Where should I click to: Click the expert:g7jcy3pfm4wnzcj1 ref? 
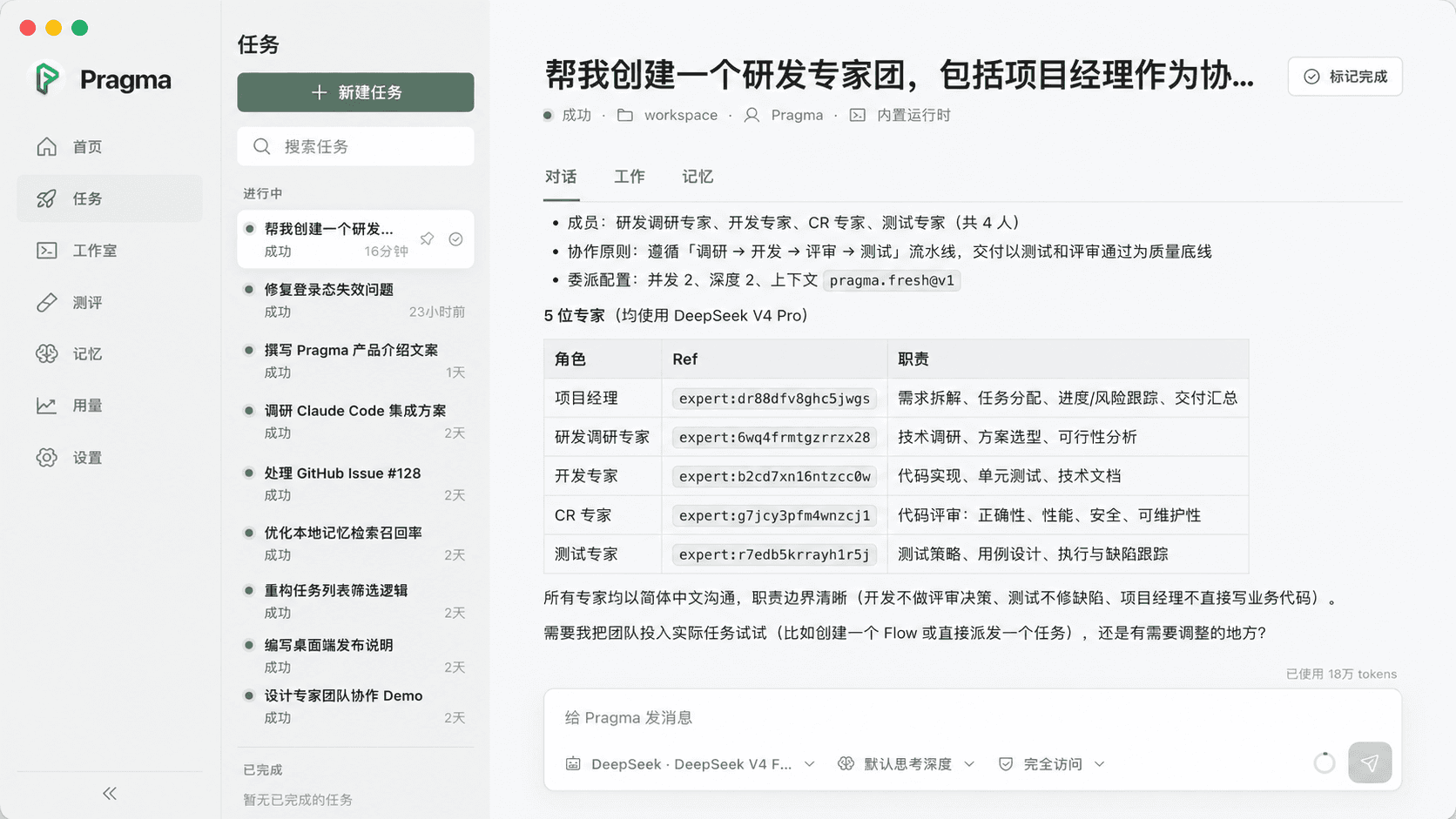point(774,515)
